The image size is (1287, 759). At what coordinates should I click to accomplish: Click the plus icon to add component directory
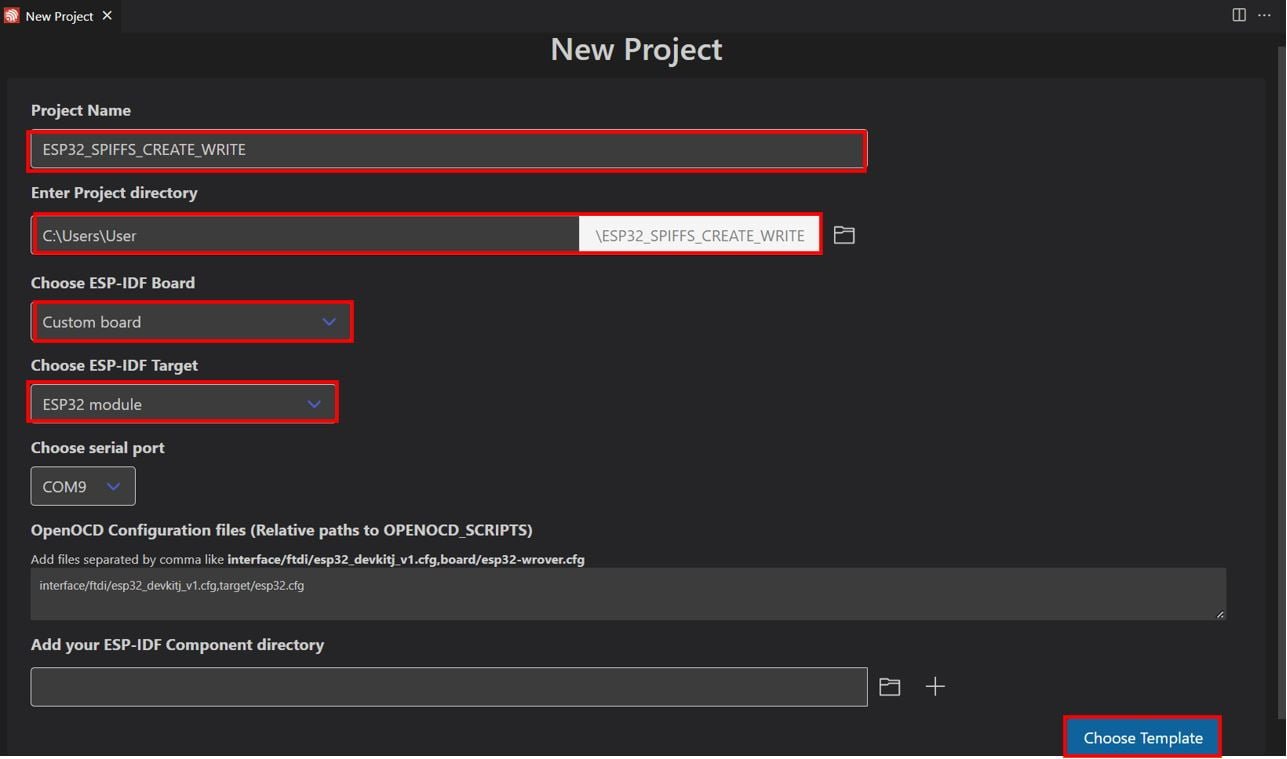pos(935,686)
